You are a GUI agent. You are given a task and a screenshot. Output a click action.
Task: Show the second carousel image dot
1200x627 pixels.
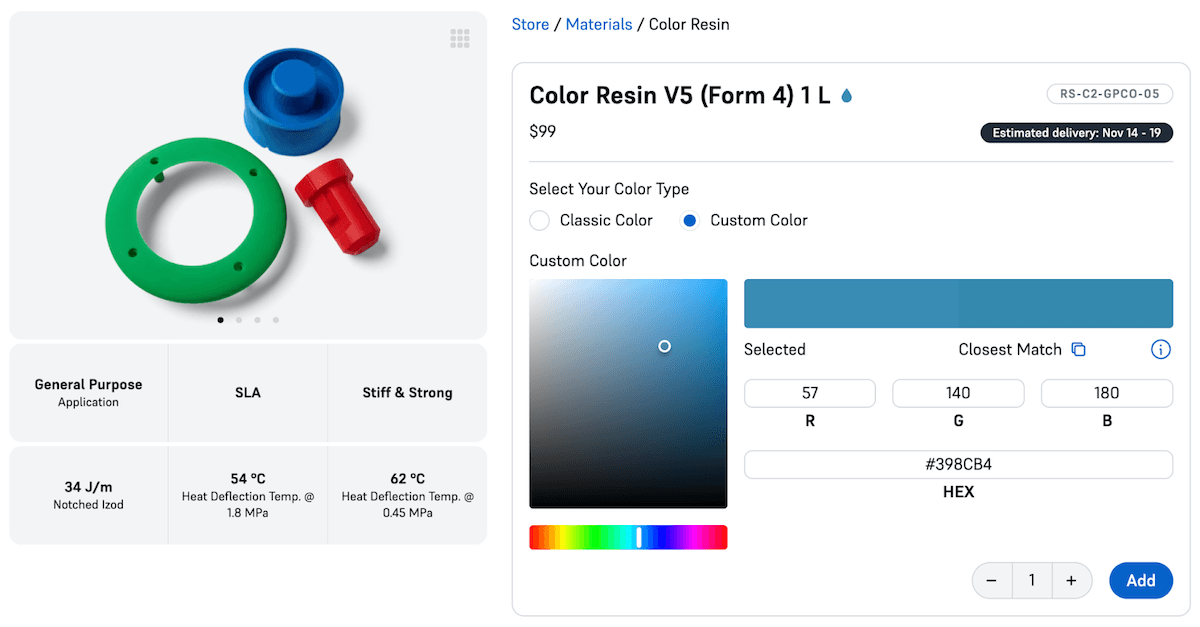238,320
